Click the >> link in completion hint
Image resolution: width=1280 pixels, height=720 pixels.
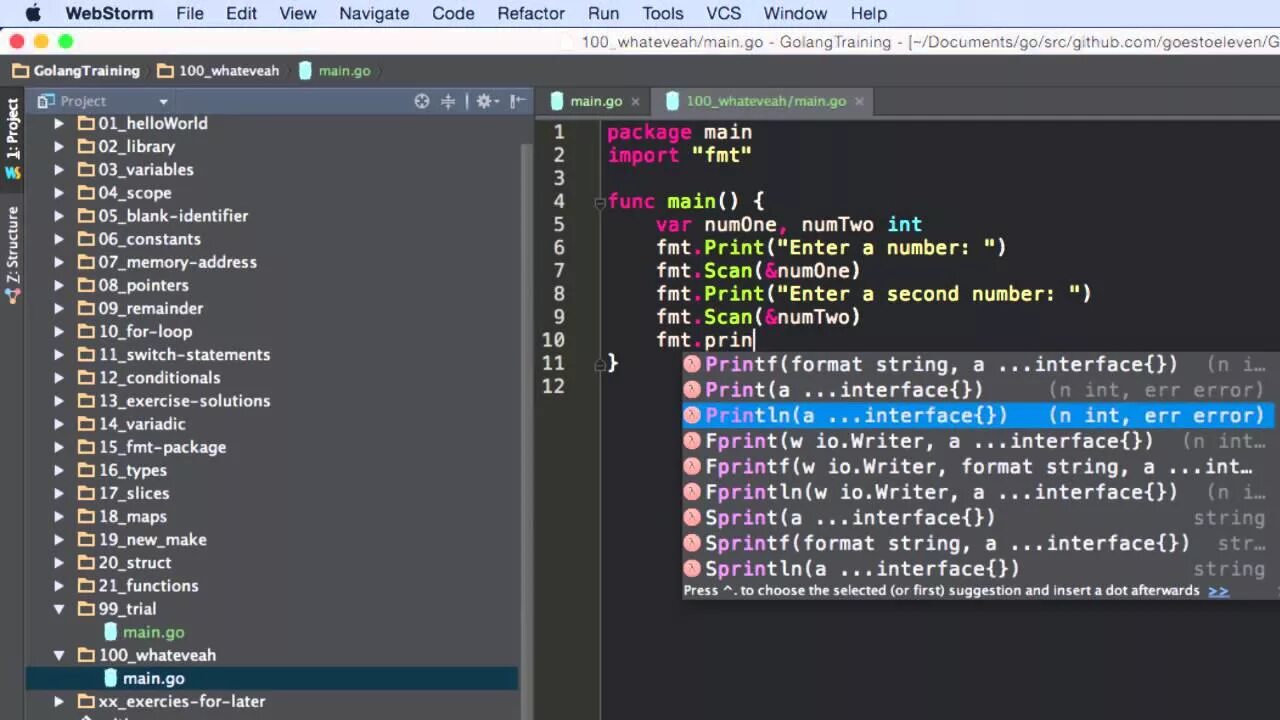1218,591
